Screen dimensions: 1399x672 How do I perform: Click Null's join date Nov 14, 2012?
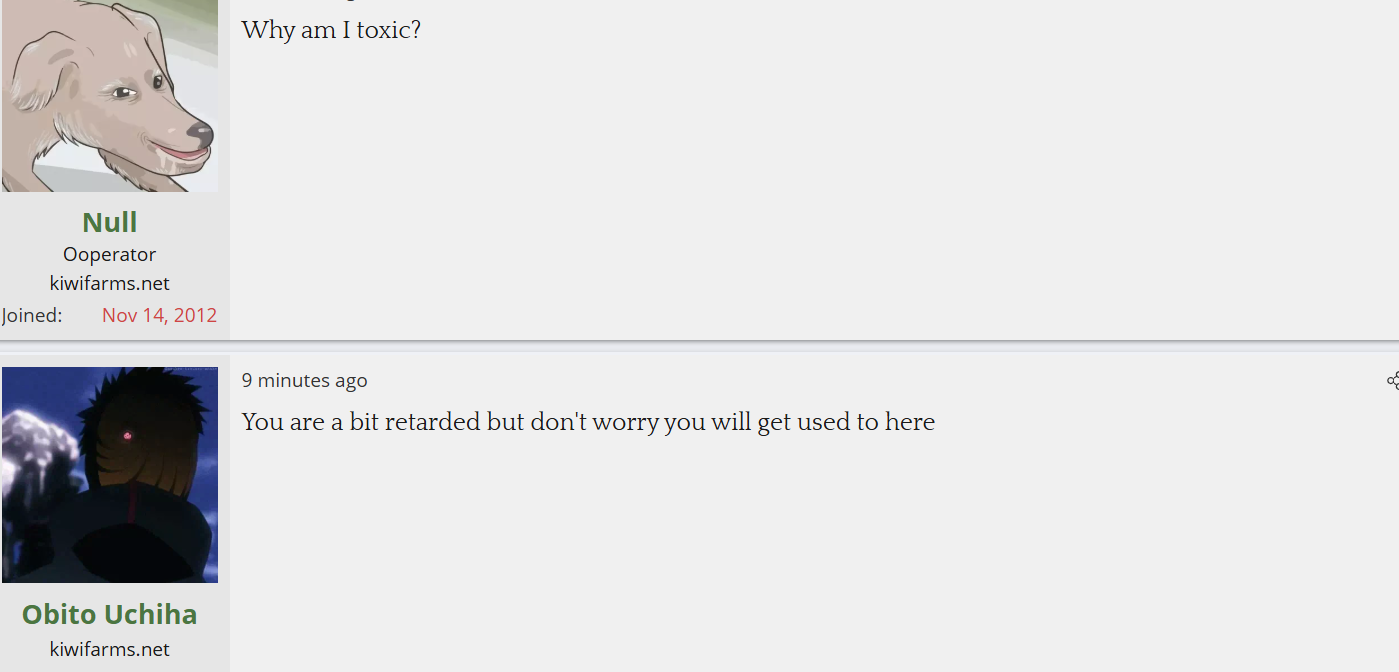pos(159,315)
